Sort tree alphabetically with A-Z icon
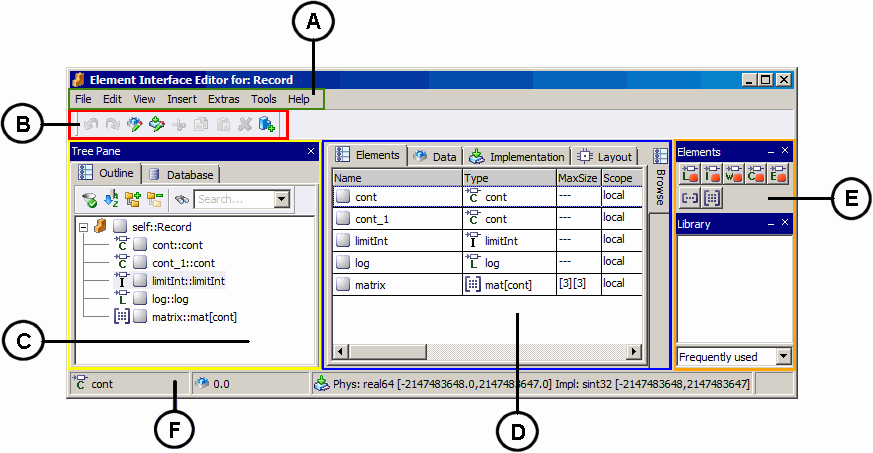 coord(111,199)
